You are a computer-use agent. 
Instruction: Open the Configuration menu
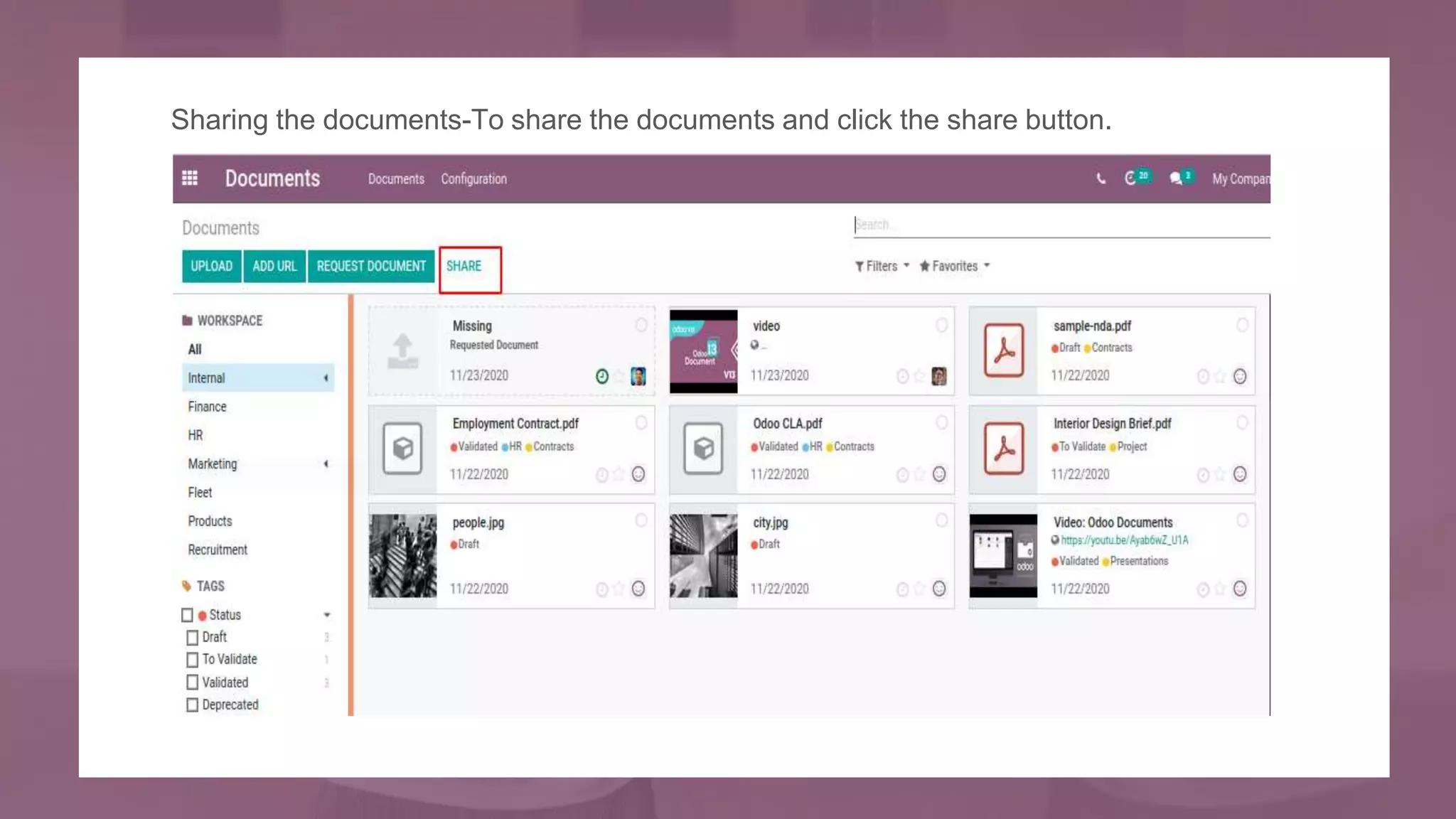click(473, 179)
